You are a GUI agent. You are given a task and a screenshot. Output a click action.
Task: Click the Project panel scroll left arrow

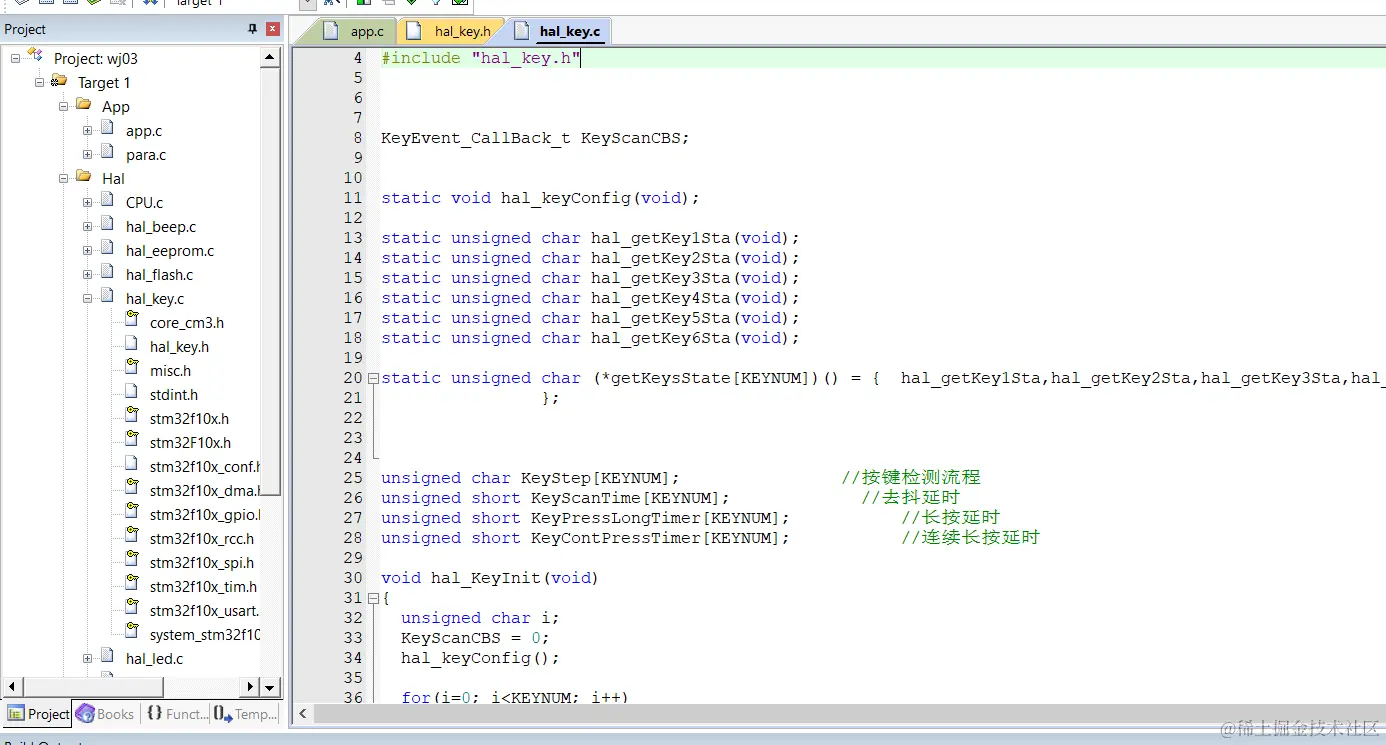[12, 687]
